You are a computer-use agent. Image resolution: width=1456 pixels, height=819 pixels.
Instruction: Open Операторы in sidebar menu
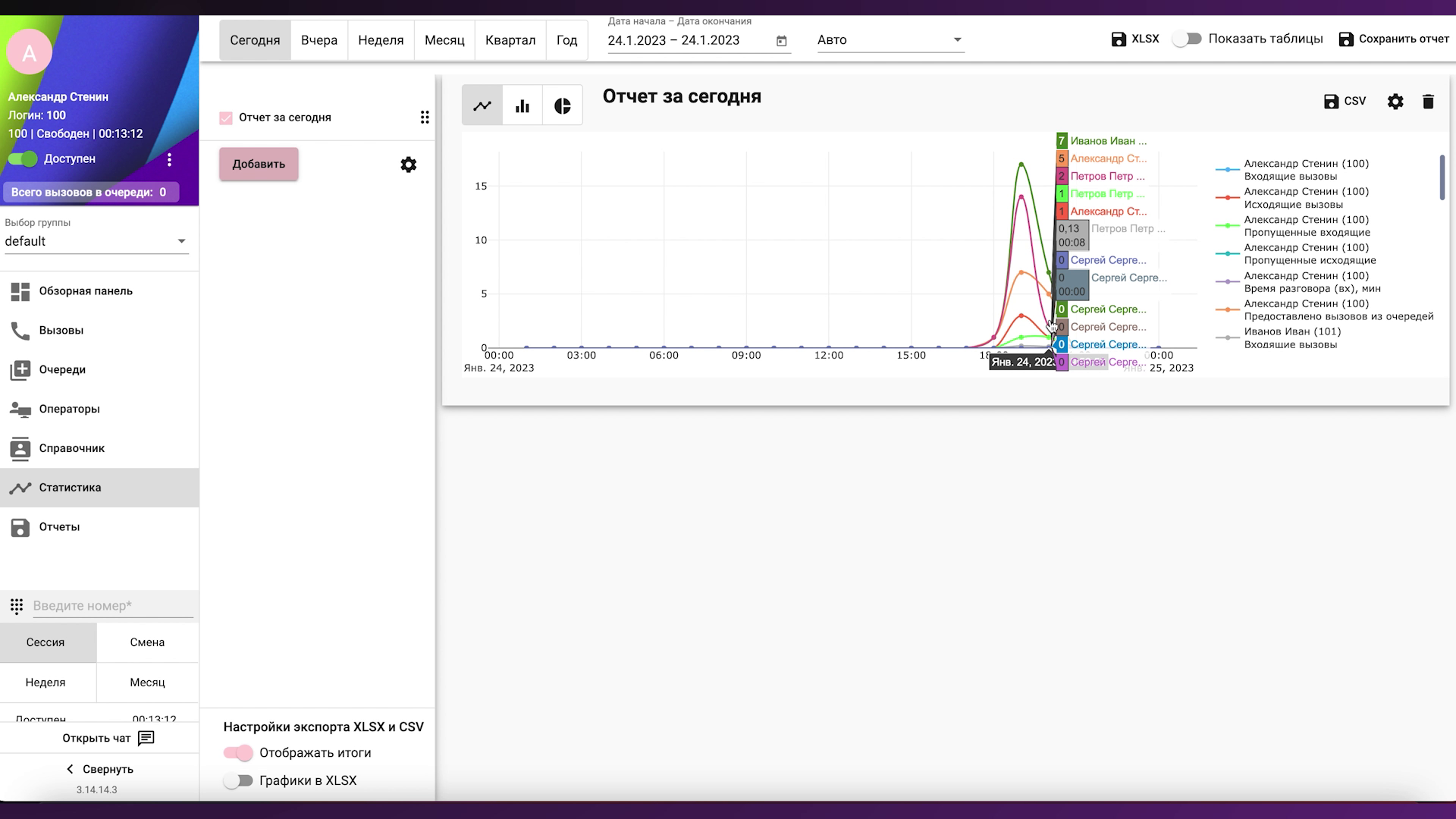point(69,409)
